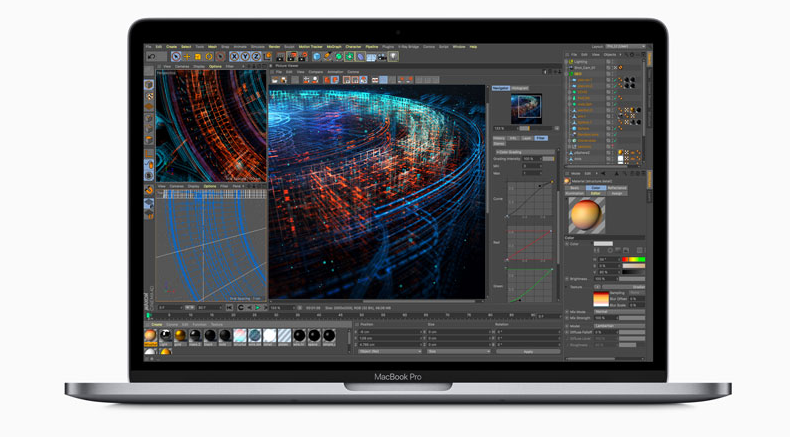The image size is (790, 437).
Task: Open the Reflectance tab of the material
Action: pos(617,188)
